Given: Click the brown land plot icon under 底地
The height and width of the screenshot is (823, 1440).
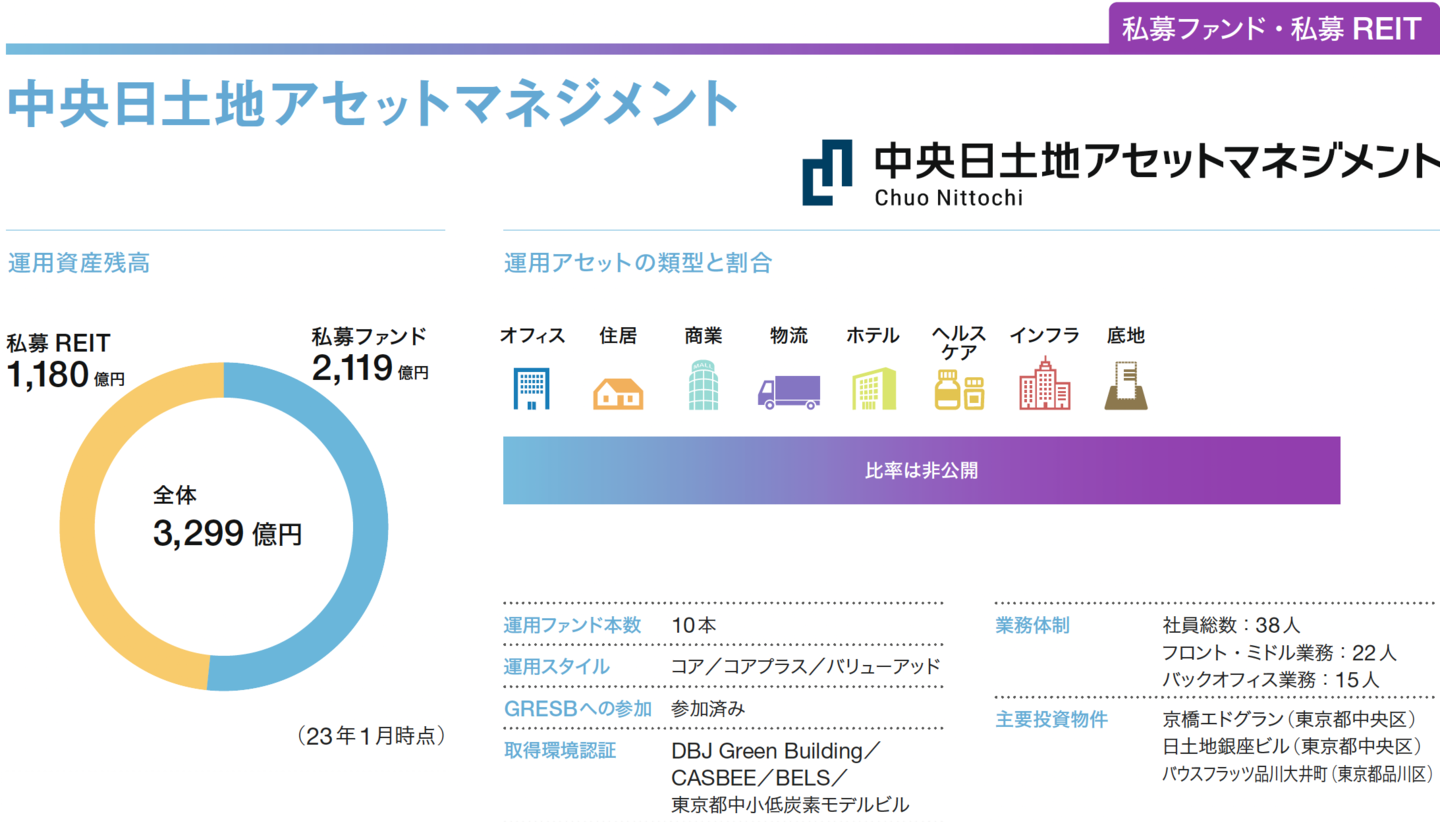Looking at the screenshot, I should pos(1126,388).
